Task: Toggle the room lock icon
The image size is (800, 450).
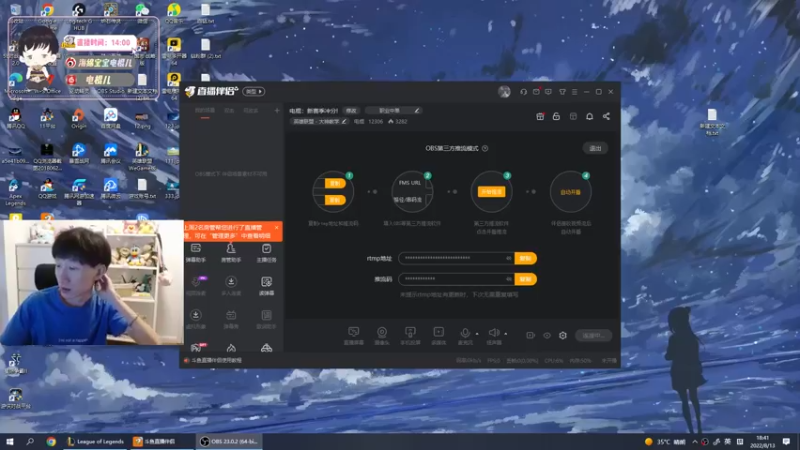Action: pos(556,116)
